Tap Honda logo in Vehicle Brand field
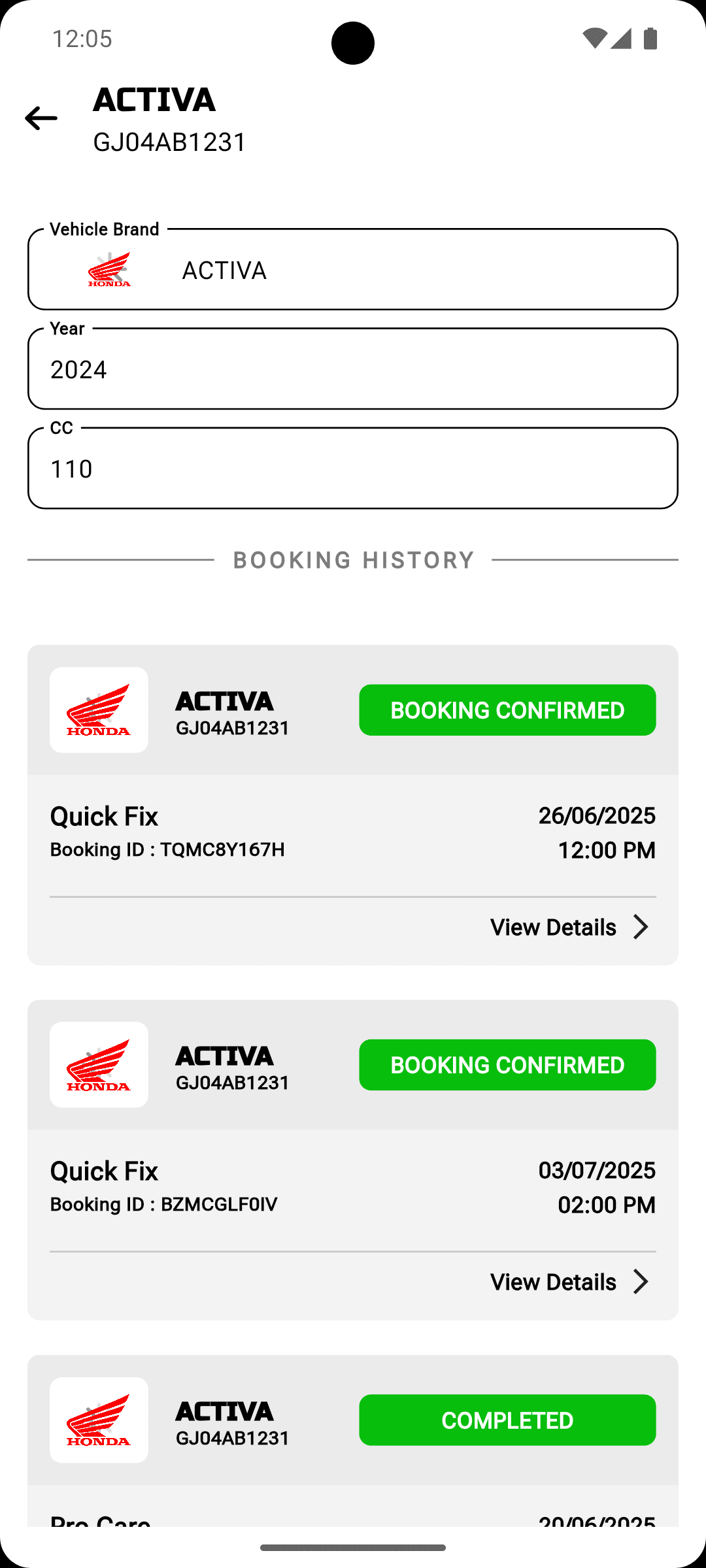706x1568 pixels. click(x=109, y=269)
